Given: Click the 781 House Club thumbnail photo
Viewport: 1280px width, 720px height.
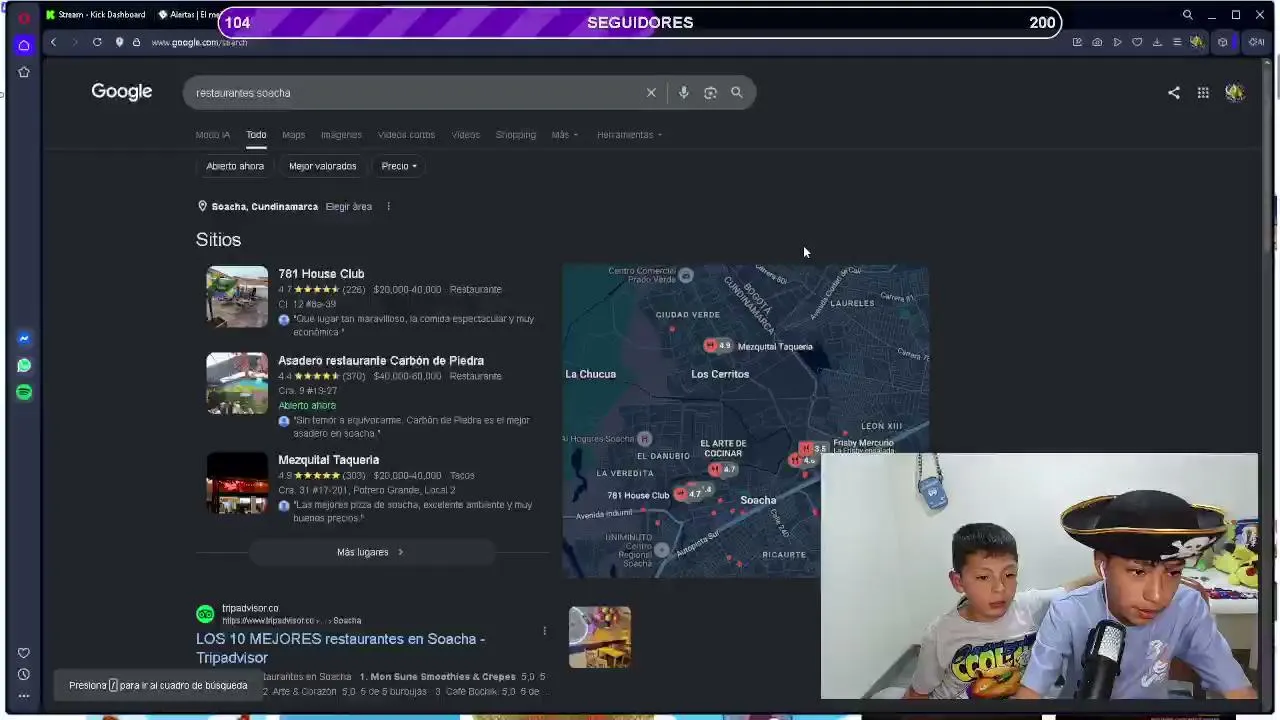Looking at the screenshot, I should (237, 296).
